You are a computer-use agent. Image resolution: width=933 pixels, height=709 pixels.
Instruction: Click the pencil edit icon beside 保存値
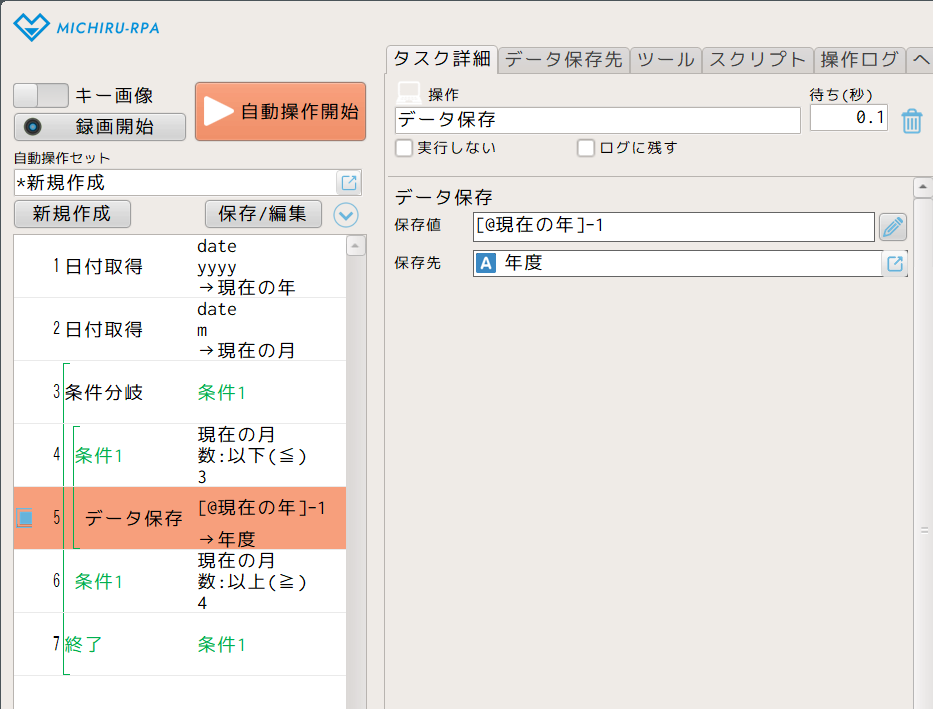(892, 227)
